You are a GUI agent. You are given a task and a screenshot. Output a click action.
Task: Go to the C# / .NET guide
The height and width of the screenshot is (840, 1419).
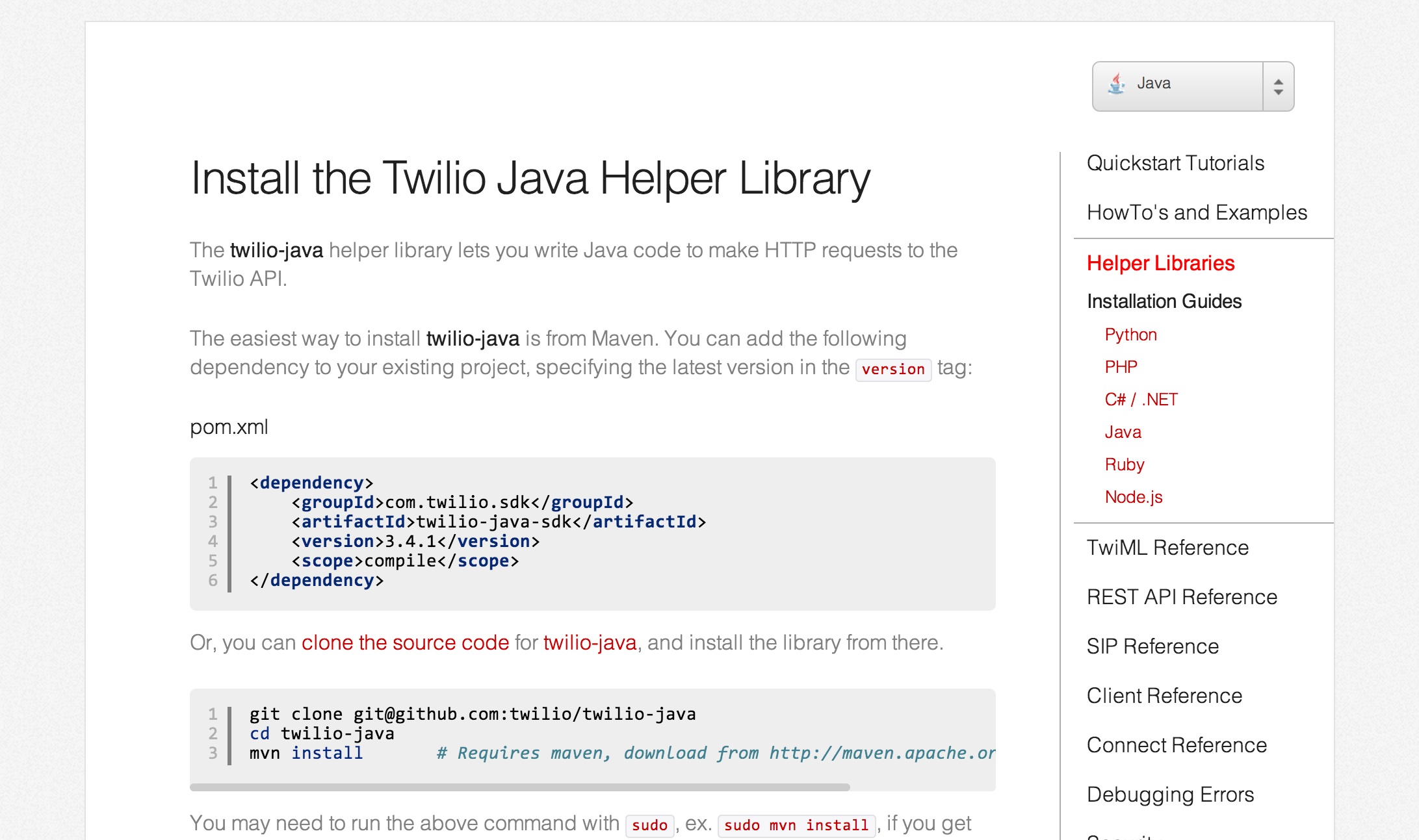[1141, 400]
